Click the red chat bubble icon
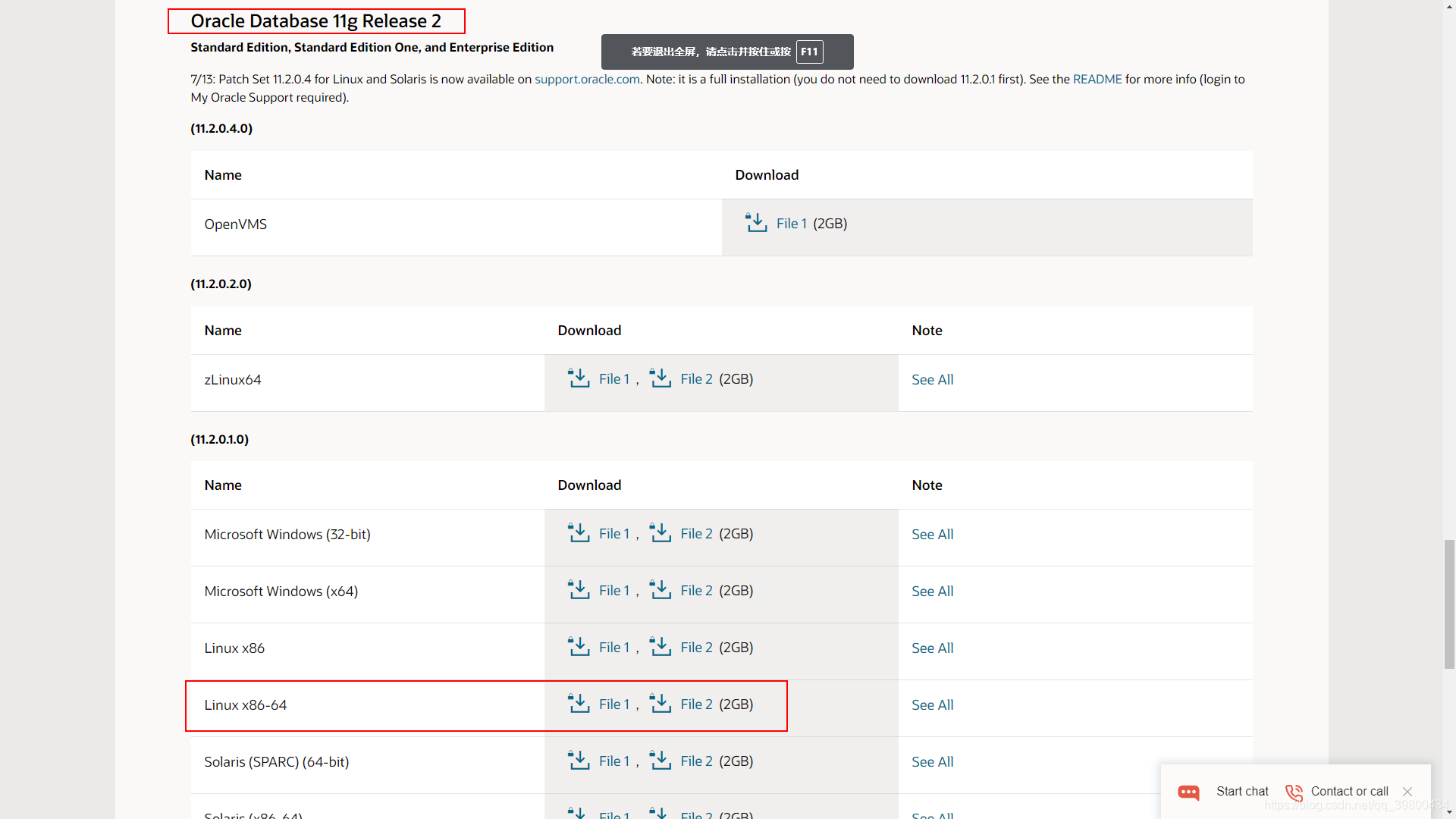 point(1188,792)
